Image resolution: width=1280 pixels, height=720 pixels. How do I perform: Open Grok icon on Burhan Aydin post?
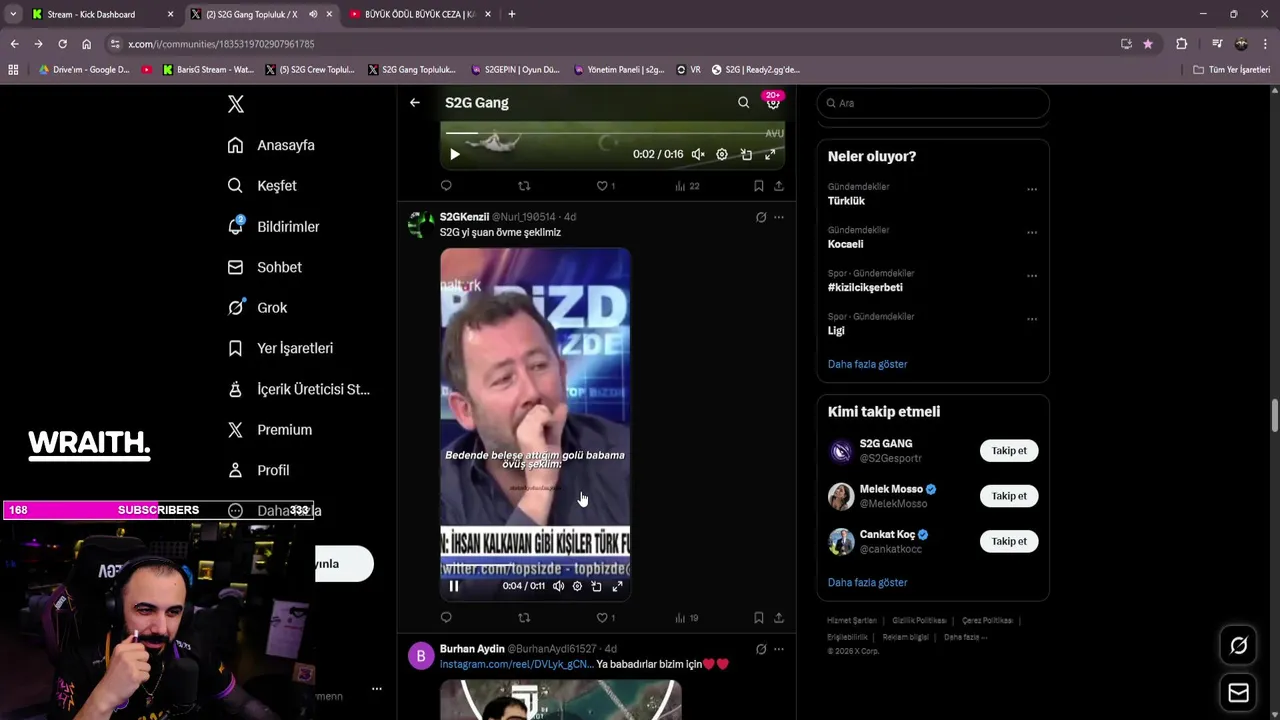(x=761, y=649)
